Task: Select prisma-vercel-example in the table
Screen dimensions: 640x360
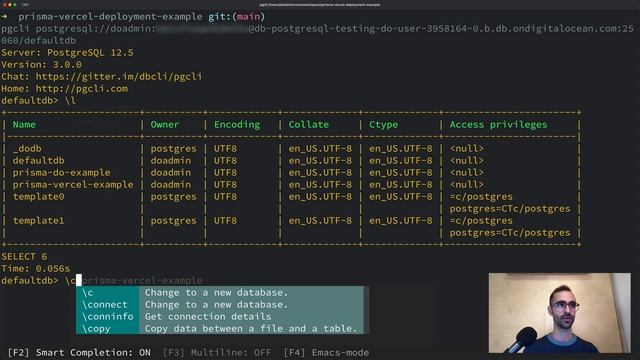Action: [x=73, y=184]
